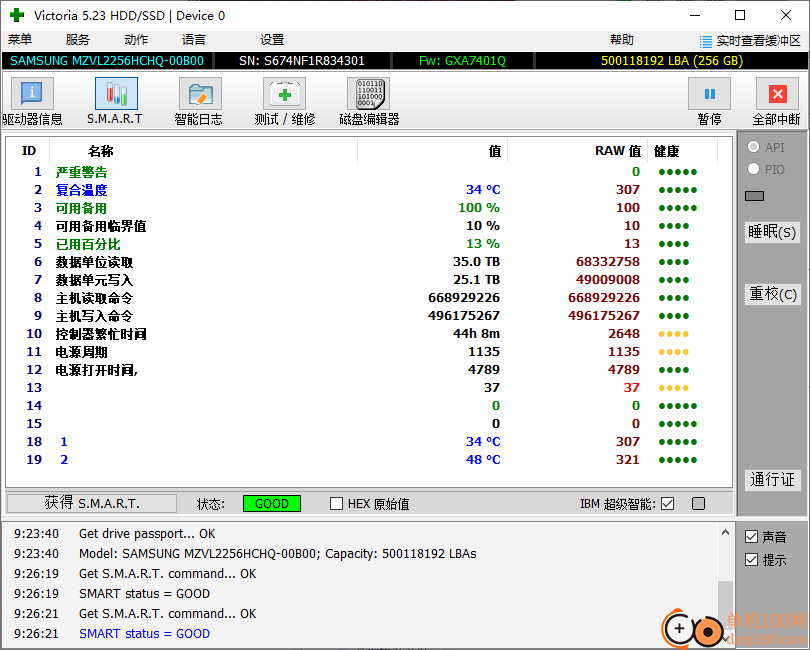Screen dimensions: 810x650
Task: Click the RAW 值 column header
Action: [618, 151]
